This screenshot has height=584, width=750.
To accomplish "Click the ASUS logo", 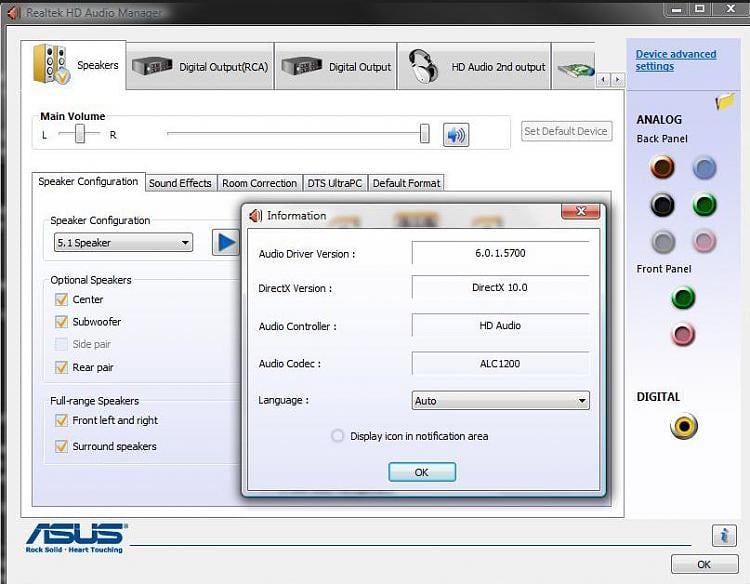I will click(x=77, y=538).
